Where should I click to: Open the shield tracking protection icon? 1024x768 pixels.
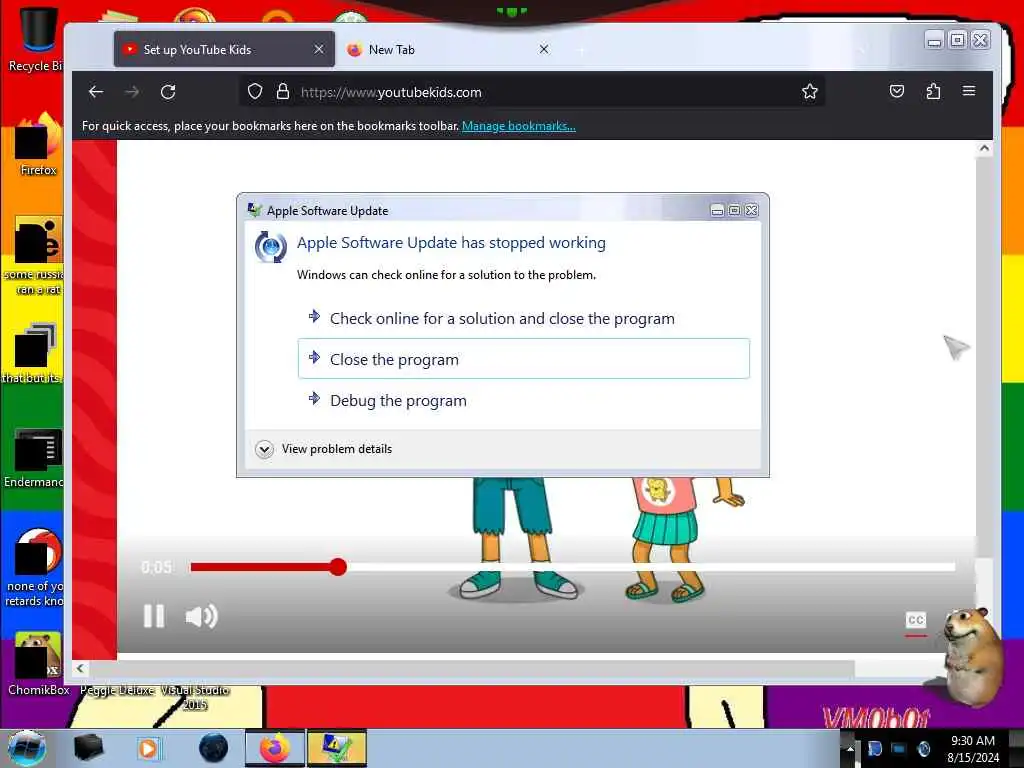click(255, 91)
